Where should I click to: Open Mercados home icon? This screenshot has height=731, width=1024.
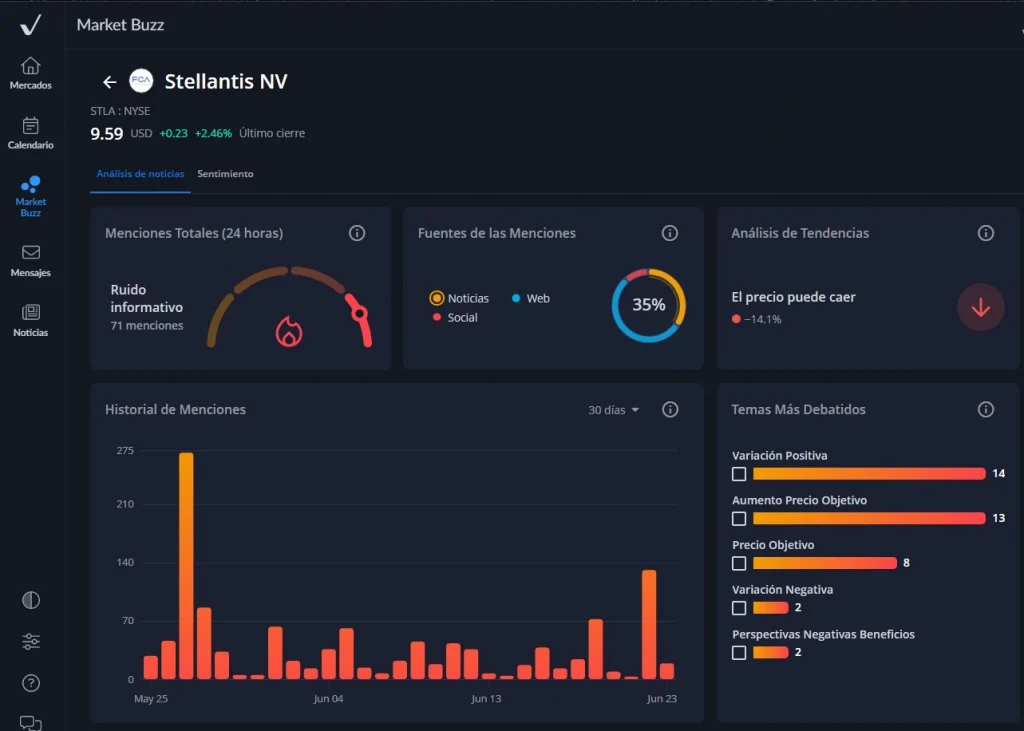click(x=31, y=66)
